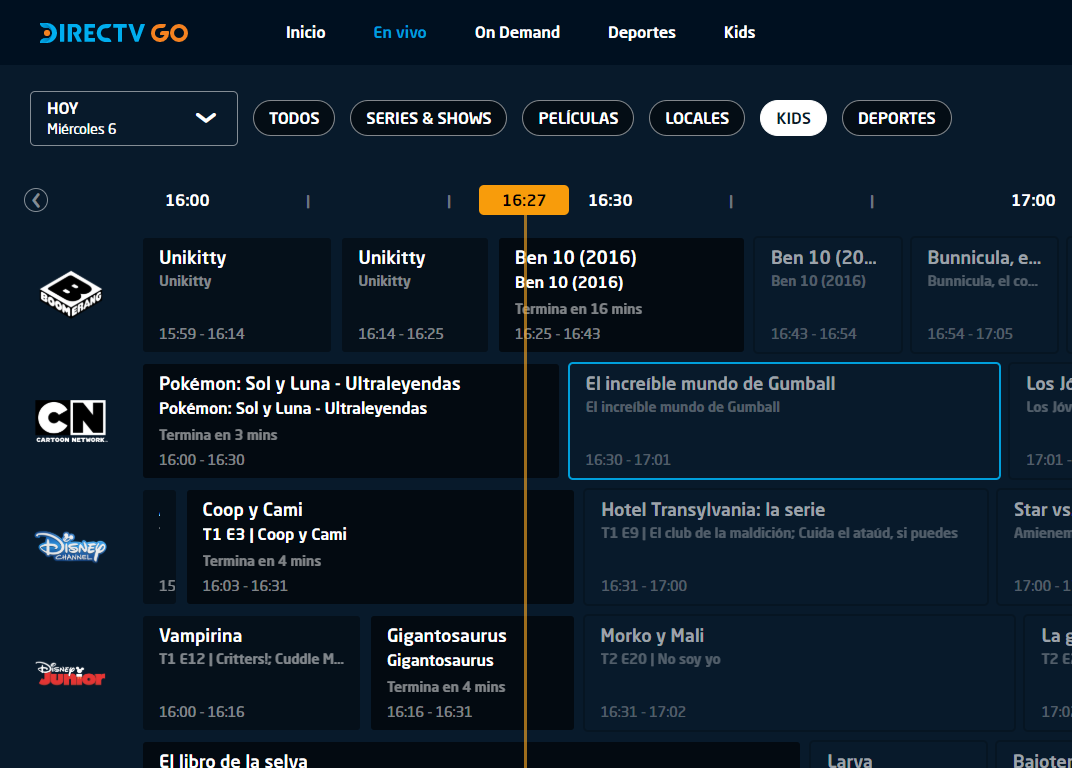
Task: Open Morko y Mali T2 E20
Action: [800, 673]
